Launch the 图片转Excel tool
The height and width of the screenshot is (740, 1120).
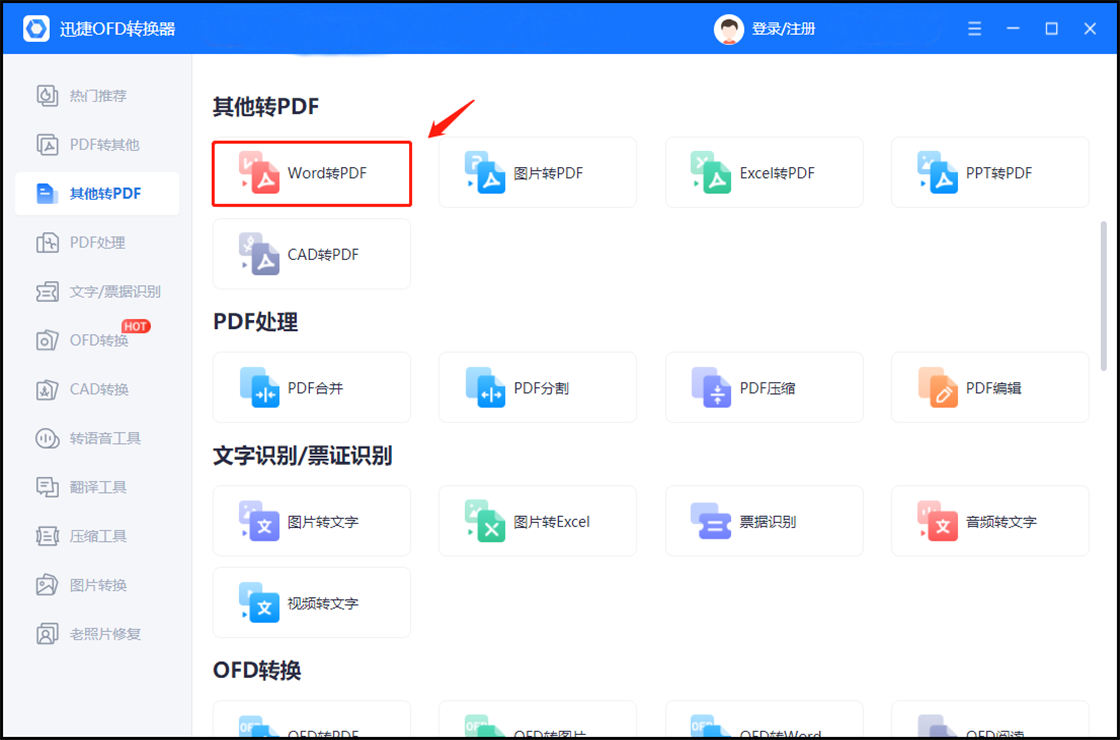pos(537,521)
